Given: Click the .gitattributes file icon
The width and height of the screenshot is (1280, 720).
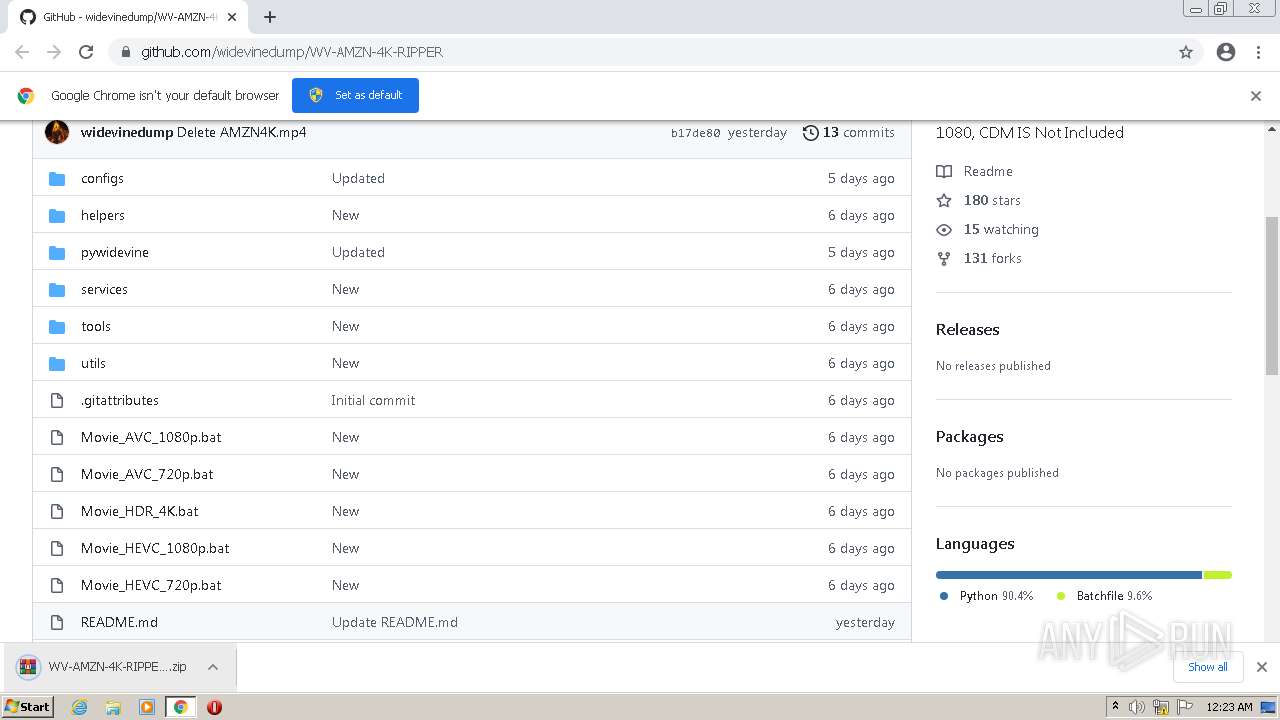Looking at the screenshot, I should coord(57,400).
